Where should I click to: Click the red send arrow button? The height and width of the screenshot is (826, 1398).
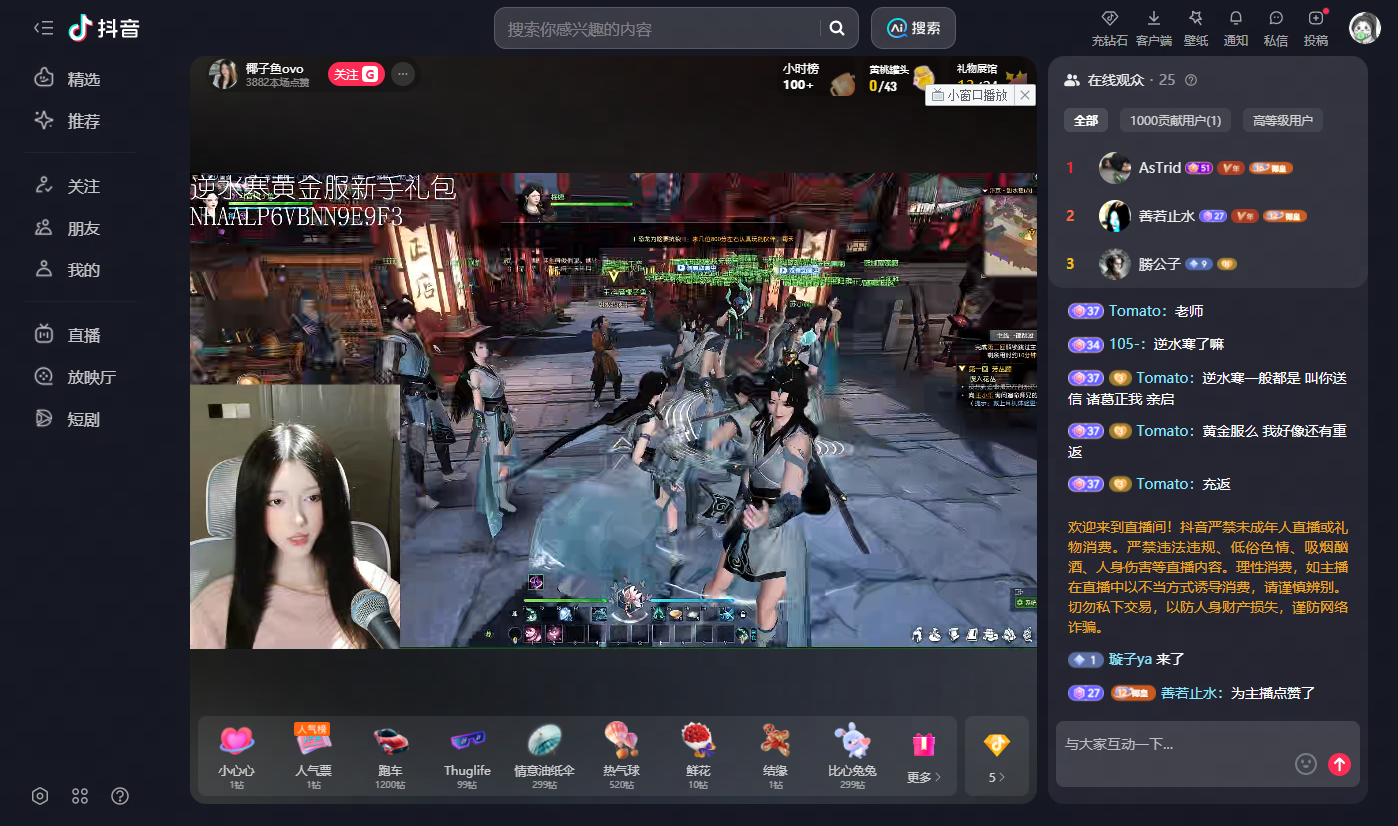click(x=1339, y=764)
